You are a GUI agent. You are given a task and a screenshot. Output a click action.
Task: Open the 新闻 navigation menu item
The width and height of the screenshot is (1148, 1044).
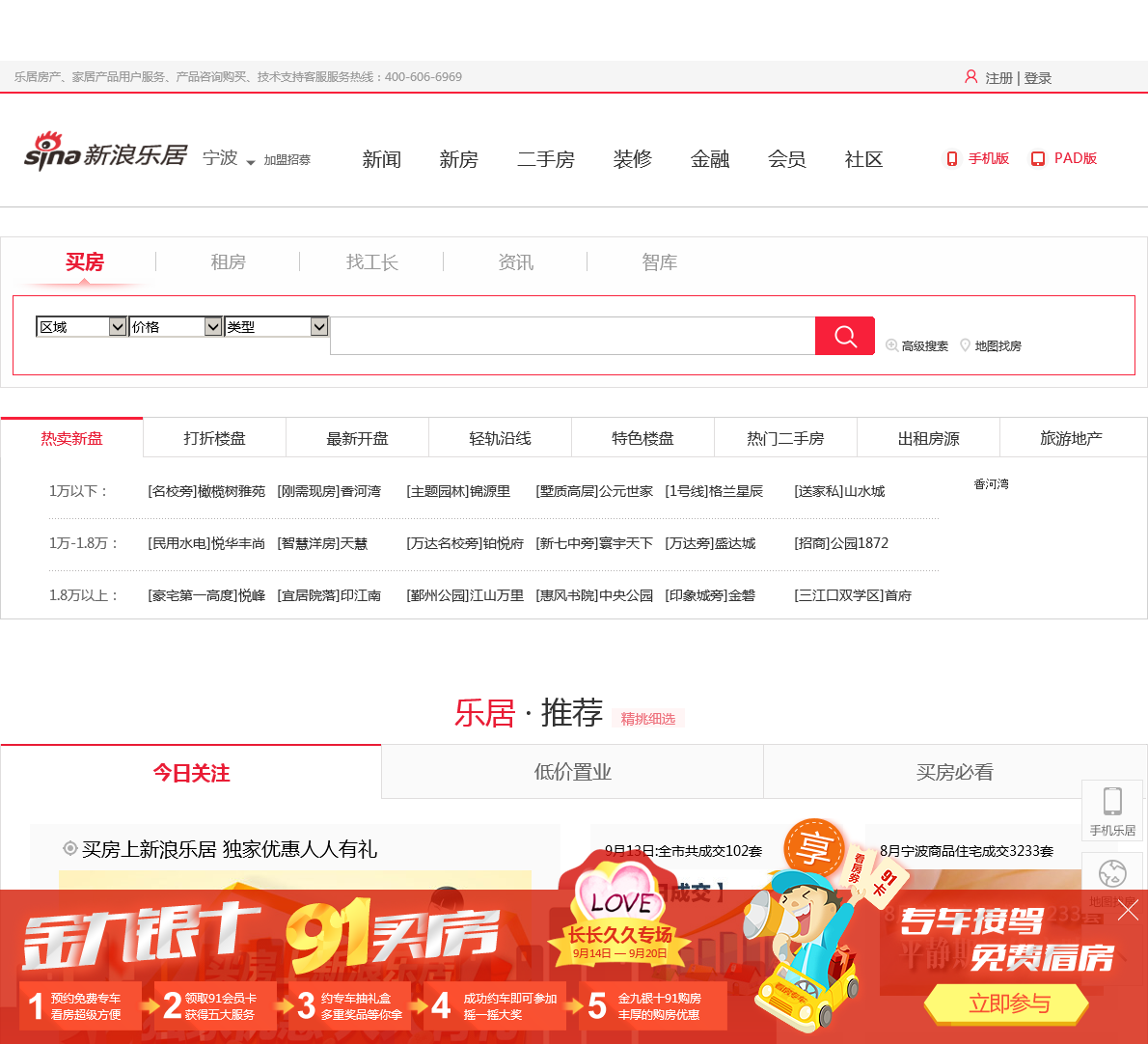click(381, 159)
